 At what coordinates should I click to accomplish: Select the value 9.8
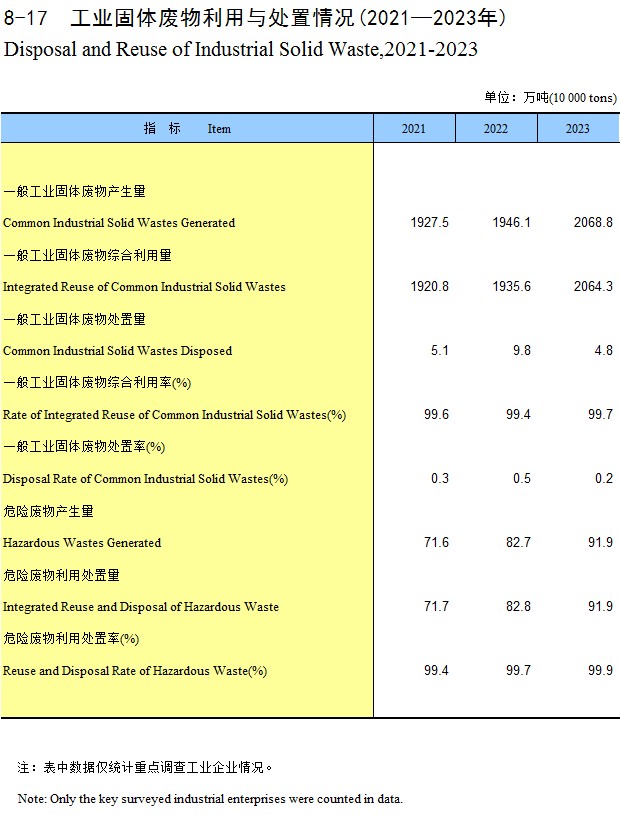point(522,350)
